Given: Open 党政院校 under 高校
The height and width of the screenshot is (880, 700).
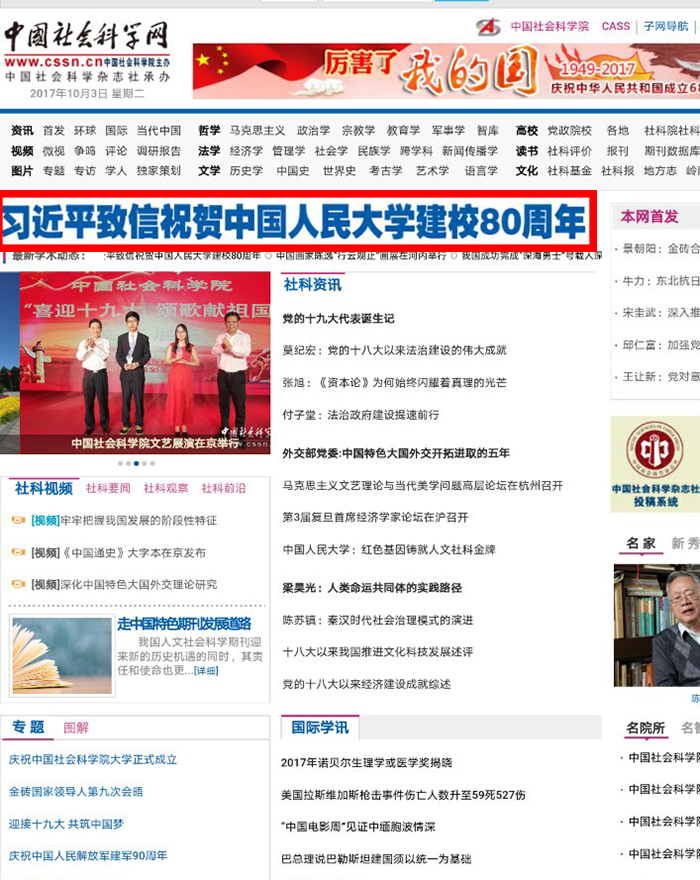Looking at the screenshot, I should coord(570,130).
